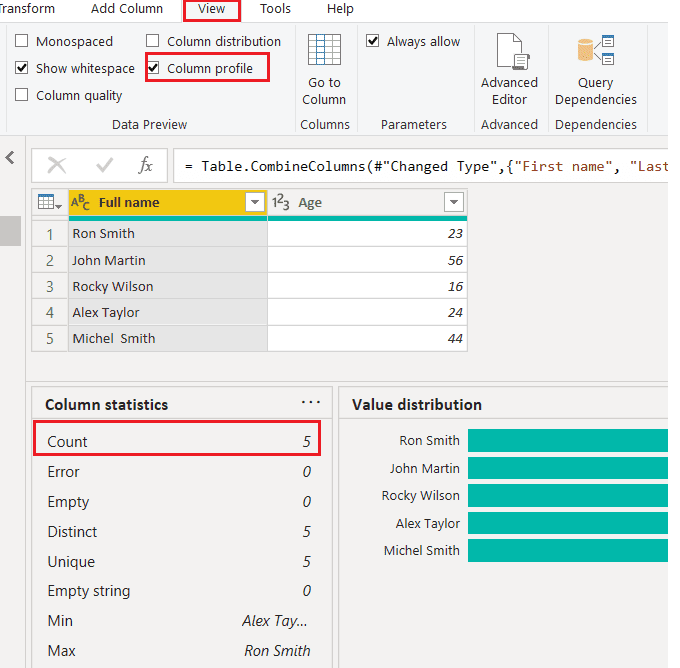This screenshot has height=668, width=680.
Task: Open the Tools tab
Action: pyautogui.click(x=275, y=9)
